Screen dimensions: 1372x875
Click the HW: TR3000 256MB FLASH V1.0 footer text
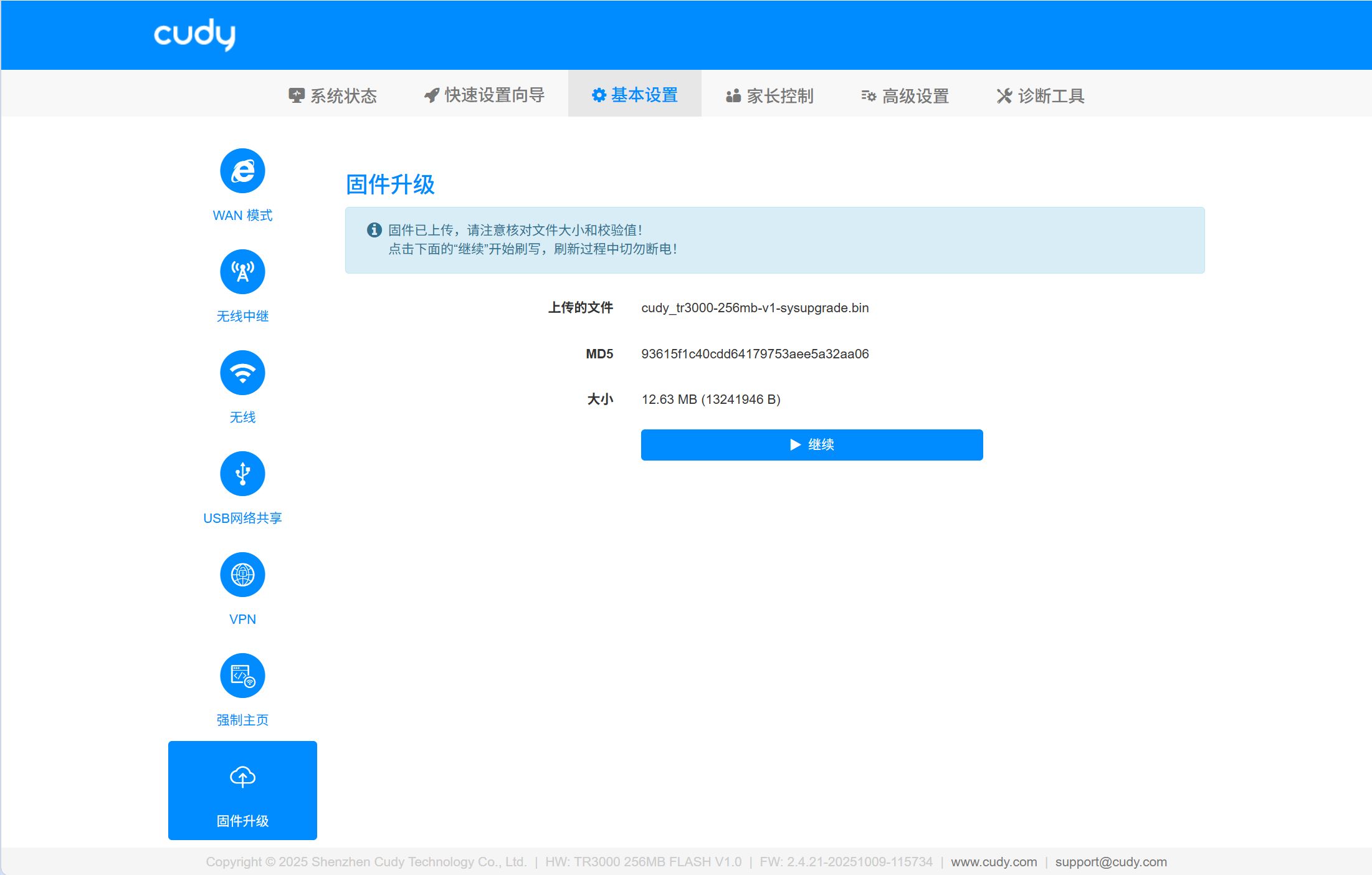(644, 862)
